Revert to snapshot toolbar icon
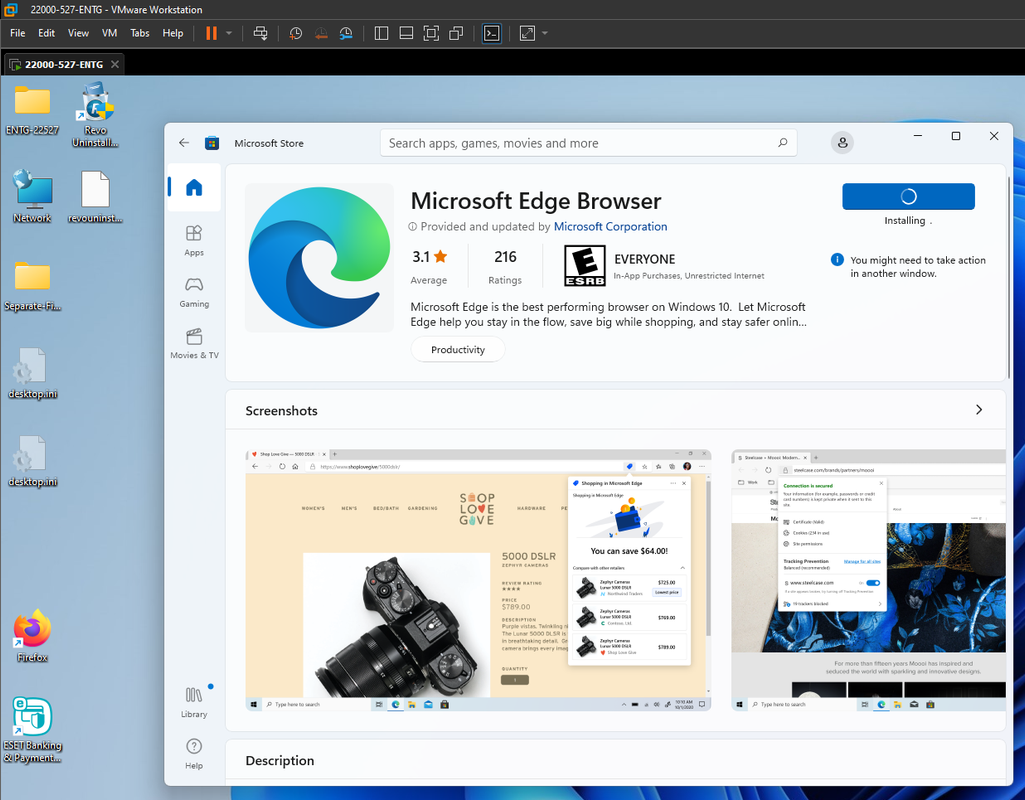The image size is (1025, 800). pos(321,33)
